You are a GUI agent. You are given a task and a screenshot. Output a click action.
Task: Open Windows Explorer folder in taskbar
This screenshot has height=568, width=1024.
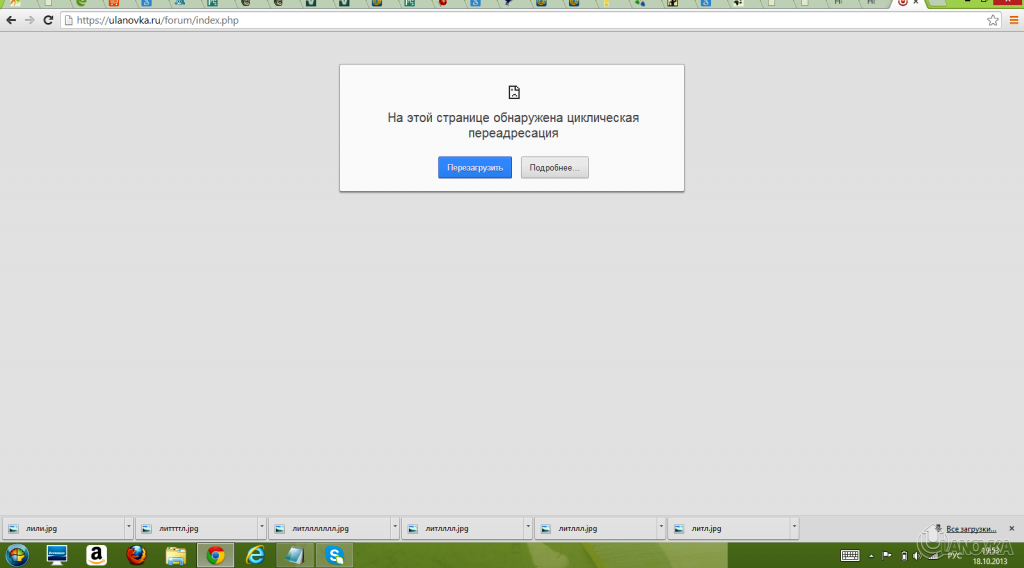tap(176, 555)
